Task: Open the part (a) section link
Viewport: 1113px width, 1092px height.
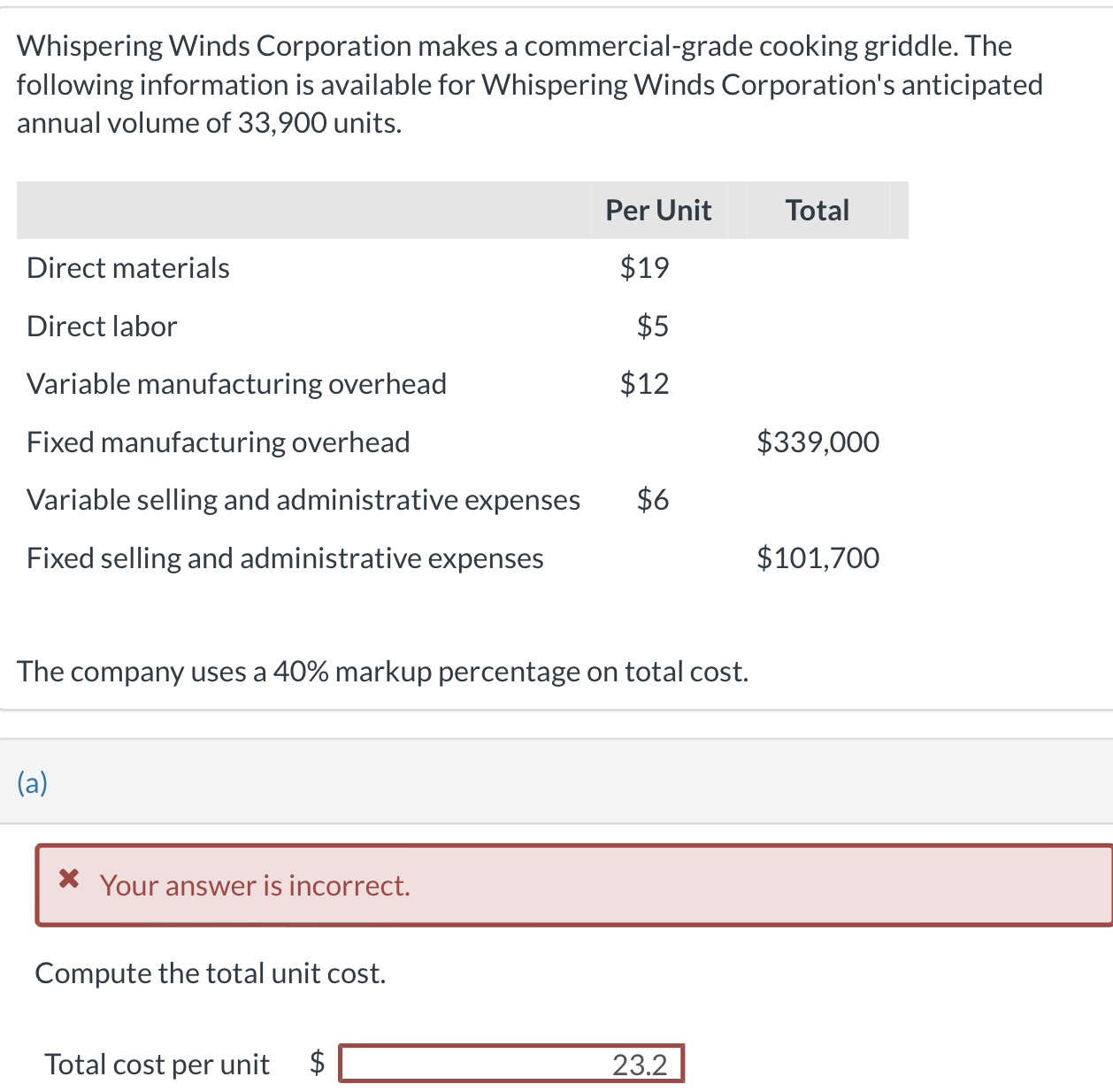Action: [x=33, y=783]
